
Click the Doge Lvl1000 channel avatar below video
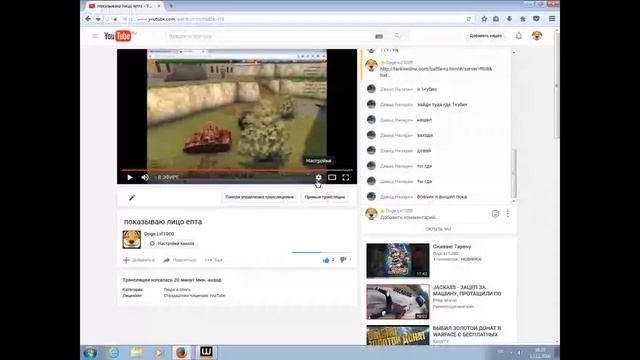[x=131, y=239]
